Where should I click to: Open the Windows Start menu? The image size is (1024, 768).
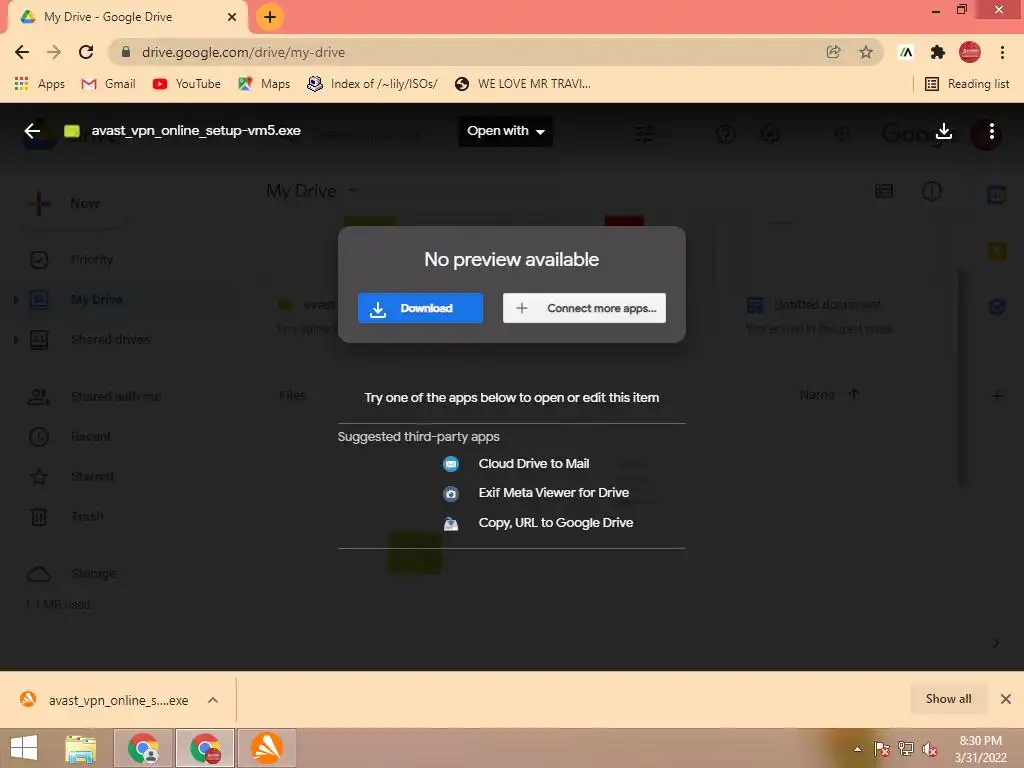pyautogui.click(x=24, y=748)
